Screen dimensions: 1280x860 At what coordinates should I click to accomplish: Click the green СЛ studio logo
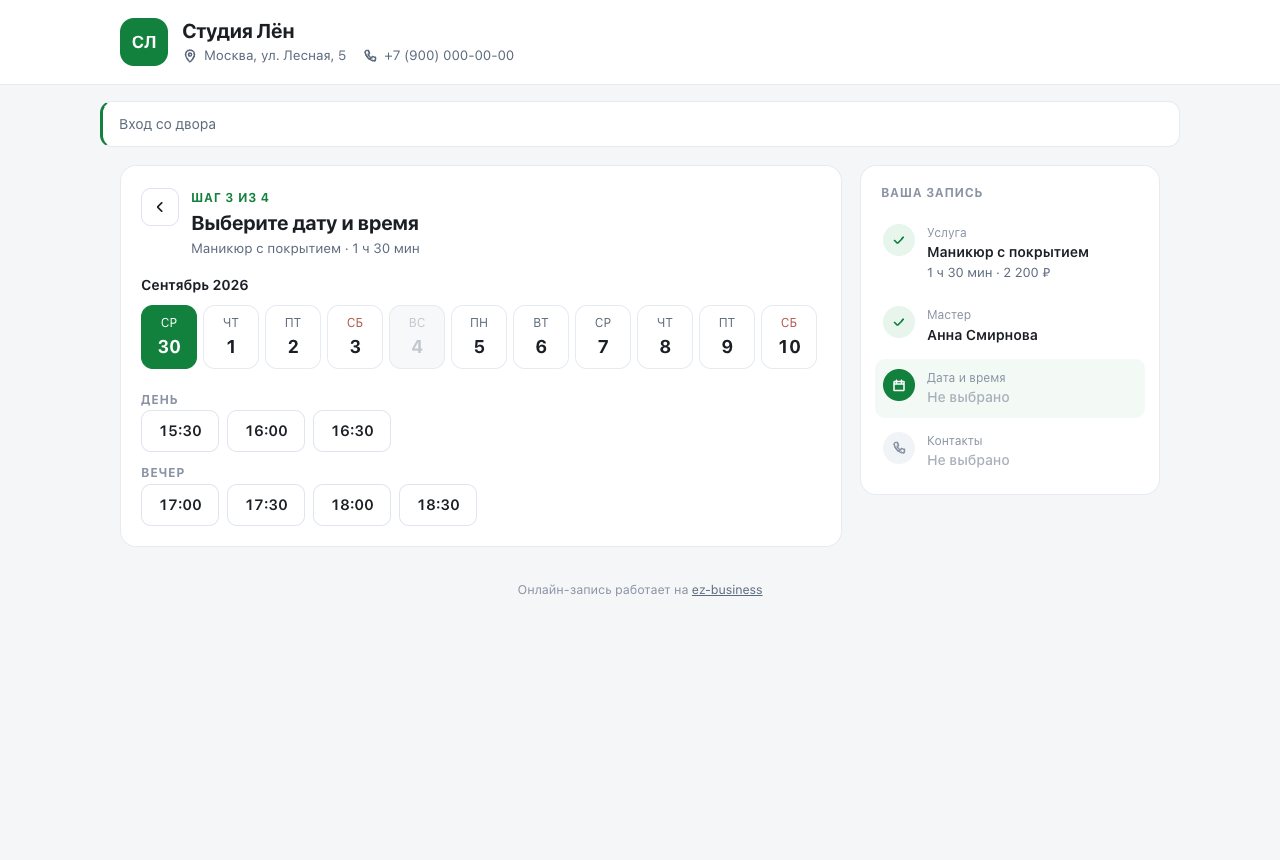pyautogui.click(x=144, y=42)
